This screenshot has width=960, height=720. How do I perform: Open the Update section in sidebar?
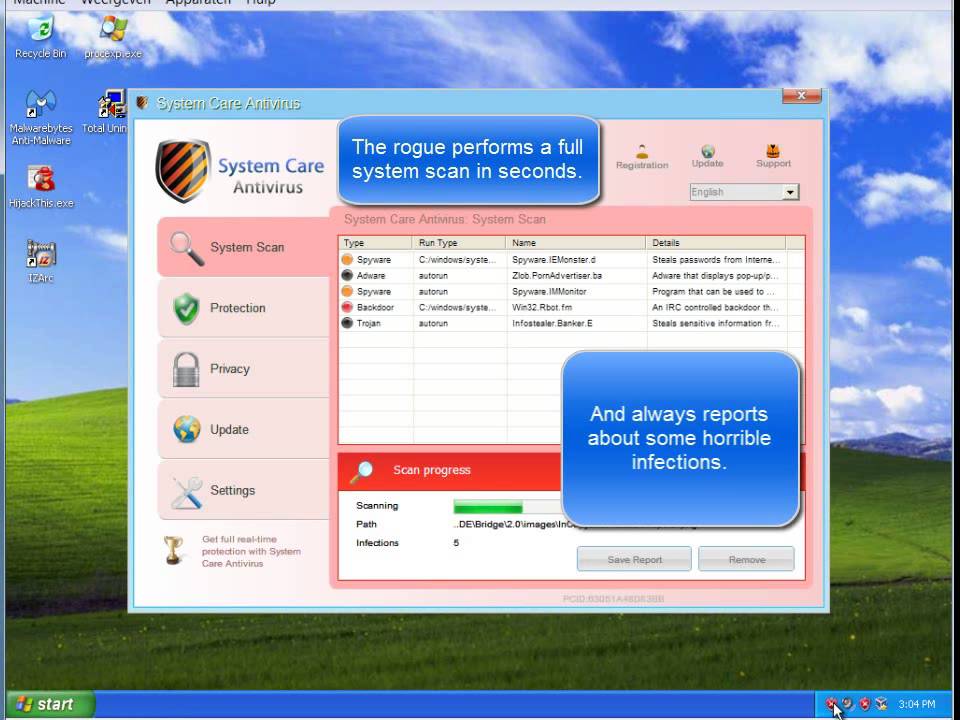tap(243, 429)
